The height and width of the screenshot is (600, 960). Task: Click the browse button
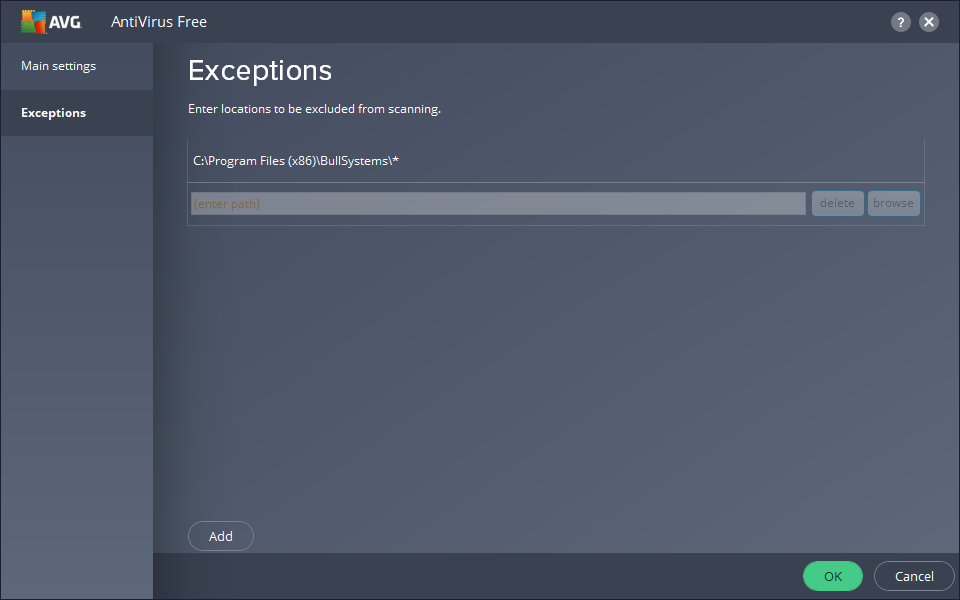[x=893, y=203]
